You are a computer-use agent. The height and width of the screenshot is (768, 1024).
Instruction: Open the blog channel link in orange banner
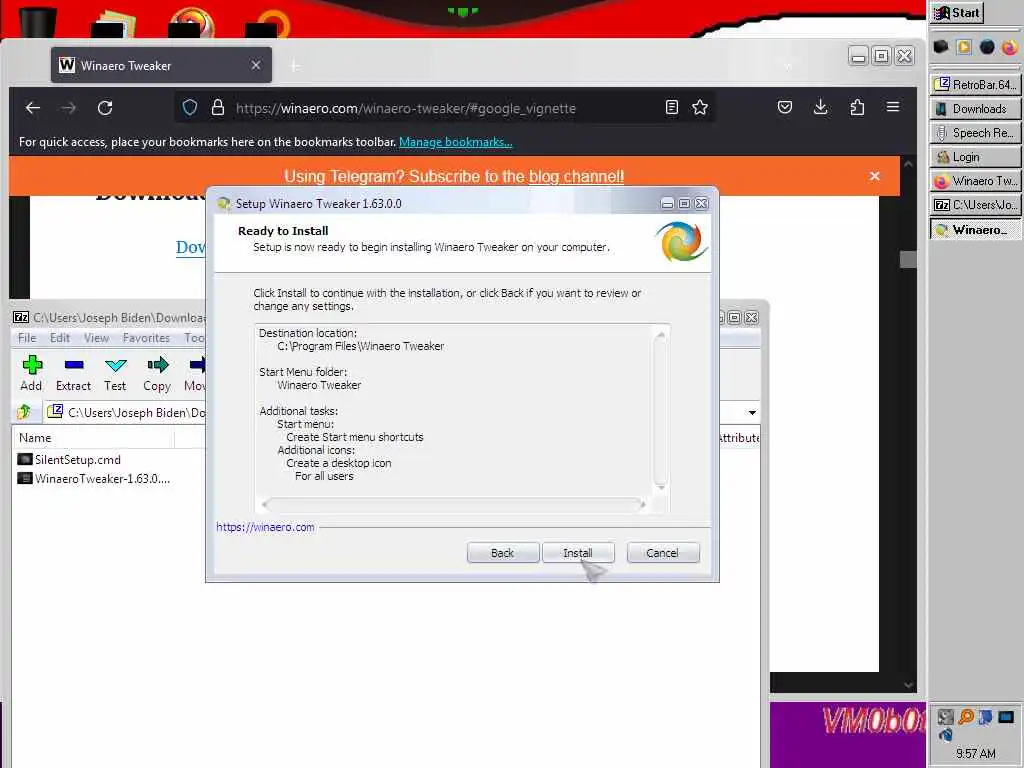[x=576, y=176]
